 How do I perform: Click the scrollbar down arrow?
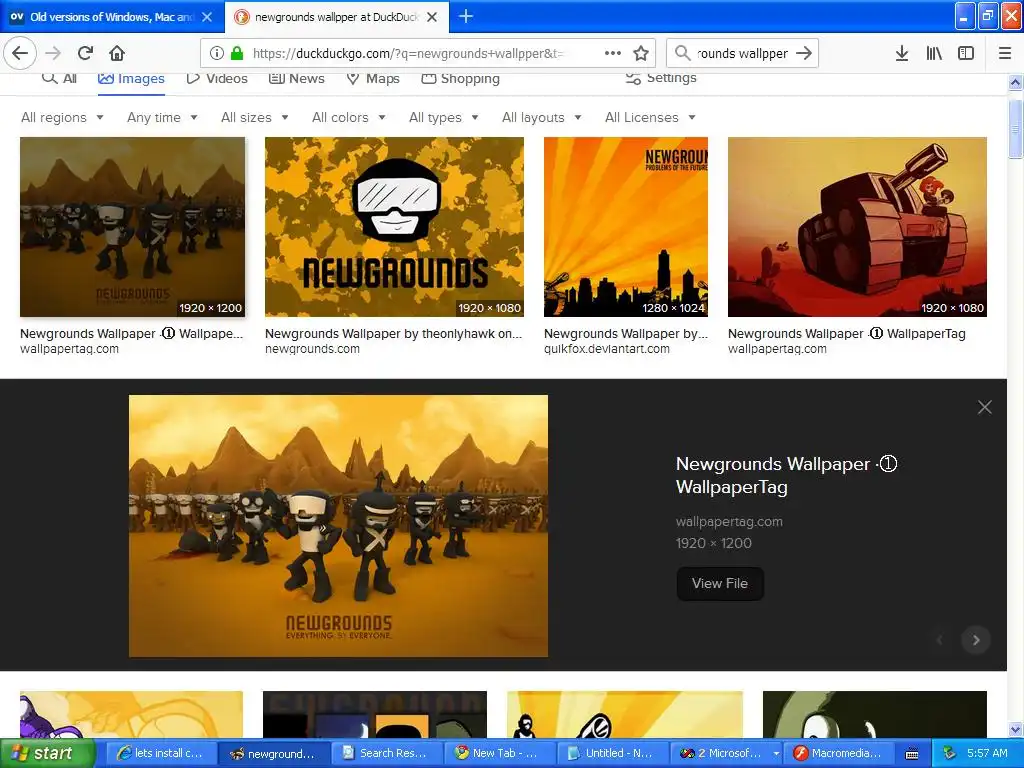pos(1015,729)
